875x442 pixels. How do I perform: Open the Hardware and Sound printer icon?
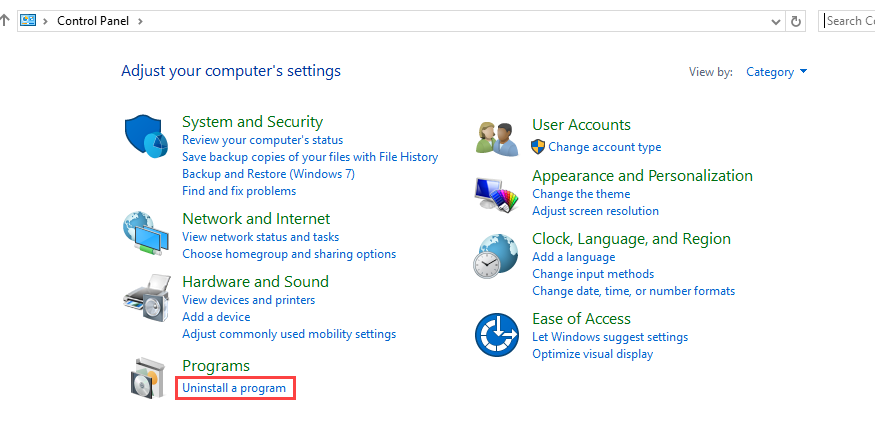pos(146,297)
